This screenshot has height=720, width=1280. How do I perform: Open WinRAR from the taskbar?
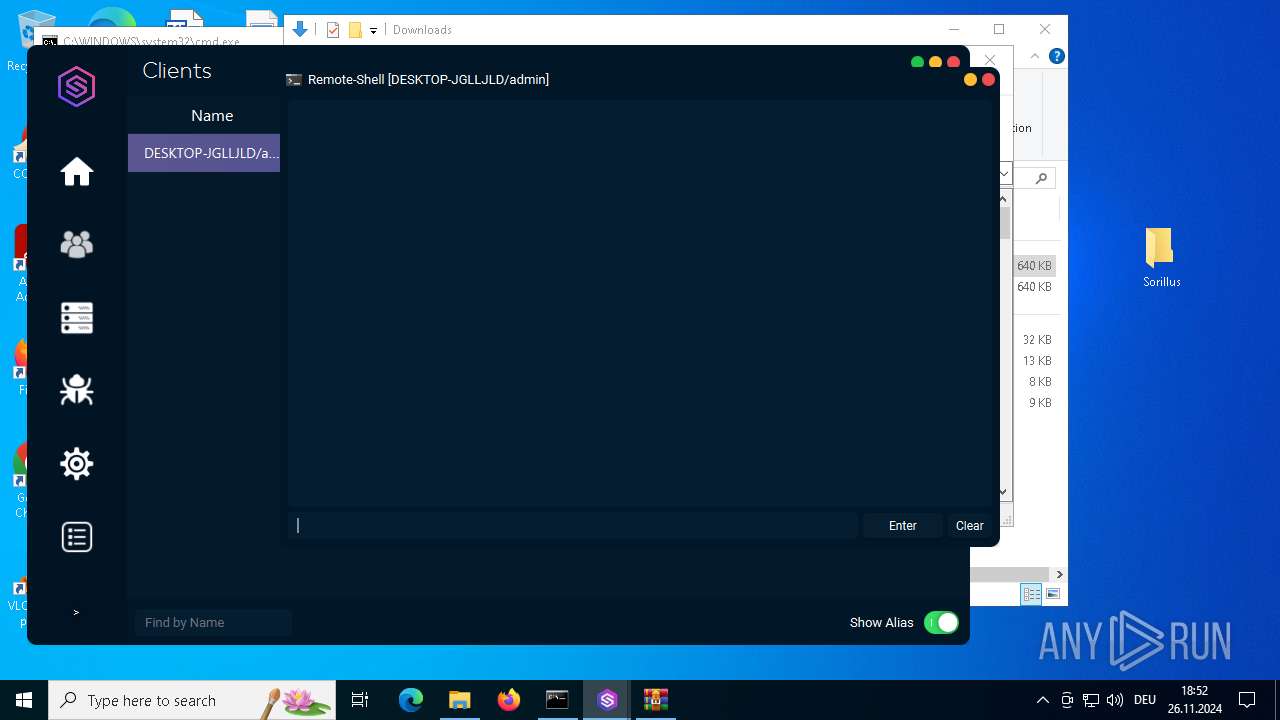656,700
